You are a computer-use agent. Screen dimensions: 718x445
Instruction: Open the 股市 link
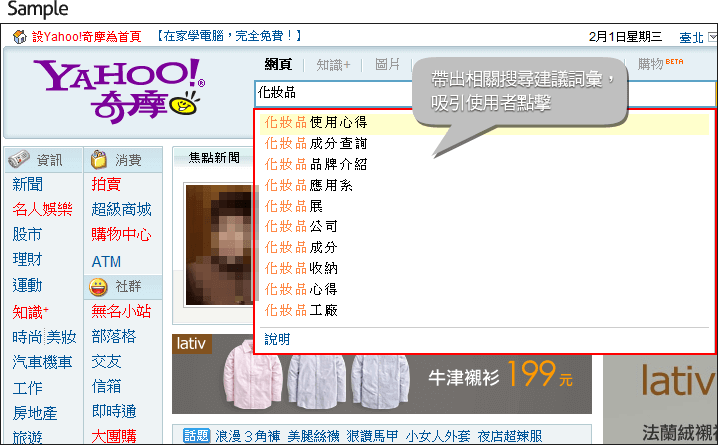tap(27, 235)
